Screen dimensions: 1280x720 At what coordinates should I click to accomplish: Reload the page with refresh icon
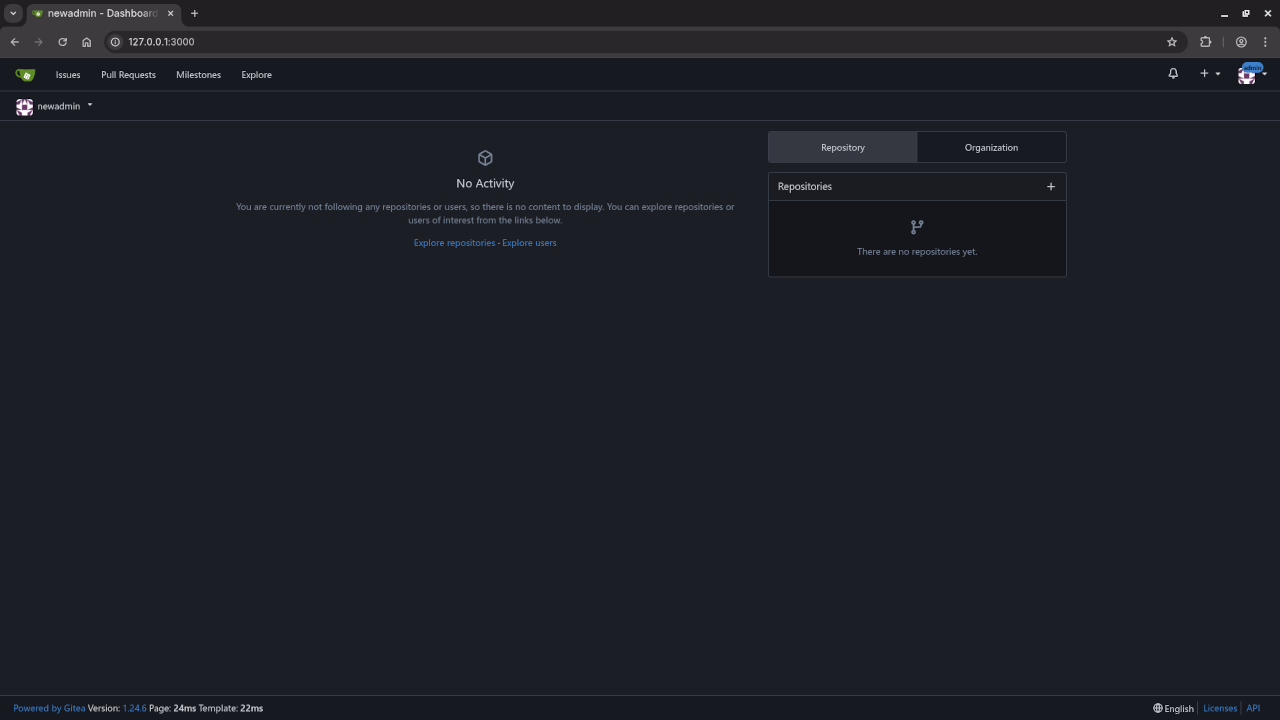tap(62, 42)
